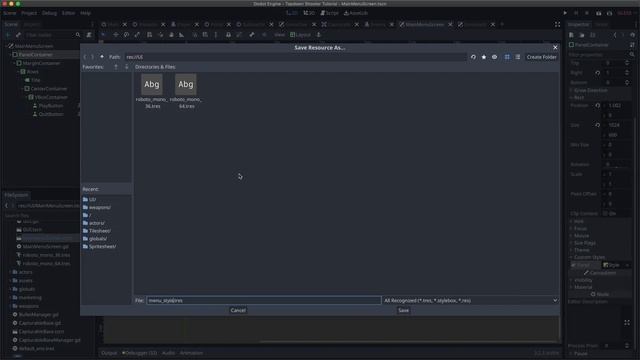Open the Help menu
Image resolution: width=640 pixels, height=360 pixels.
85,13
